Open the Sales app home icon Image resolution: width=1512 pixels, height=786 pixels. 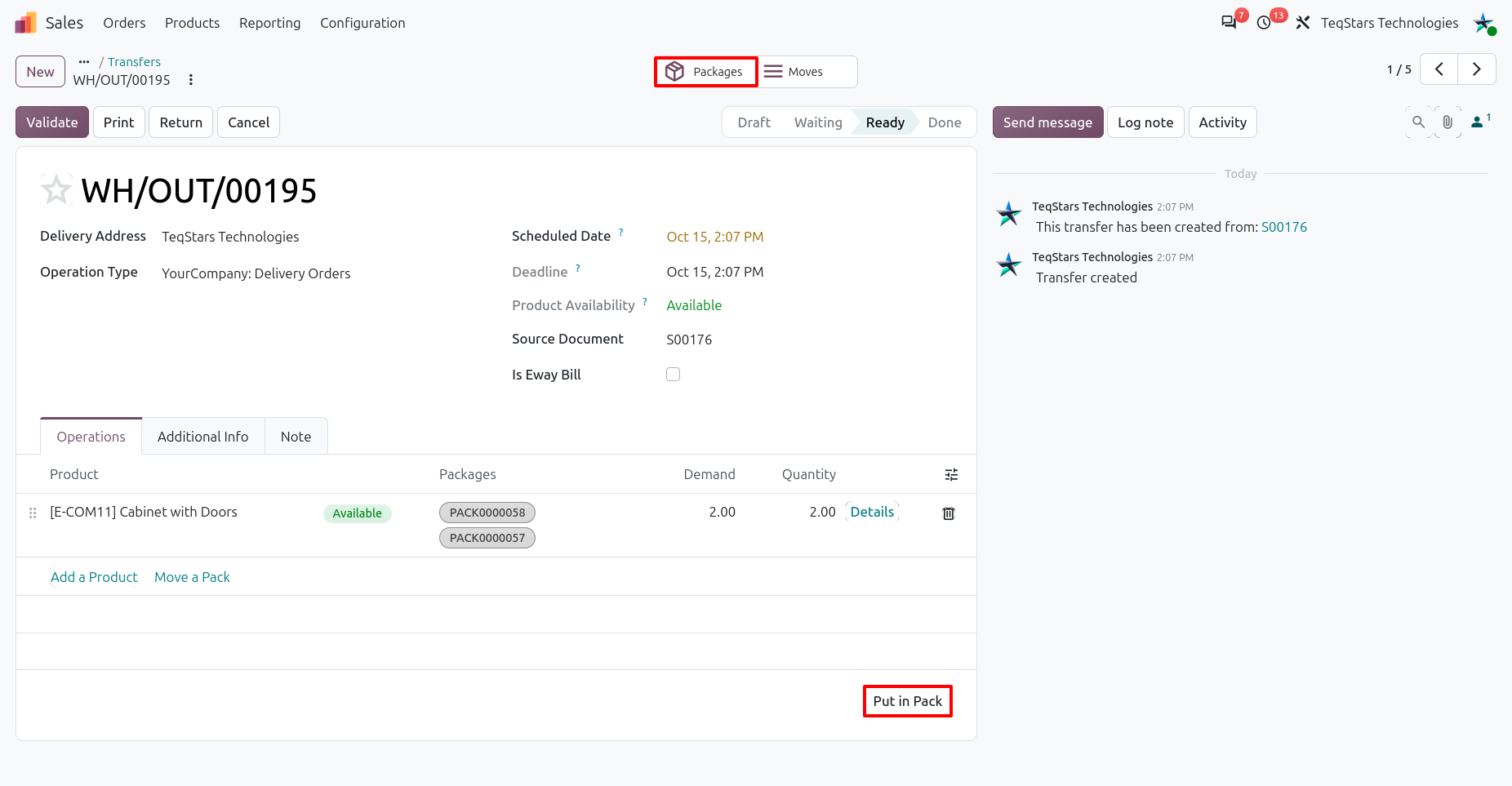click(26, 23)
